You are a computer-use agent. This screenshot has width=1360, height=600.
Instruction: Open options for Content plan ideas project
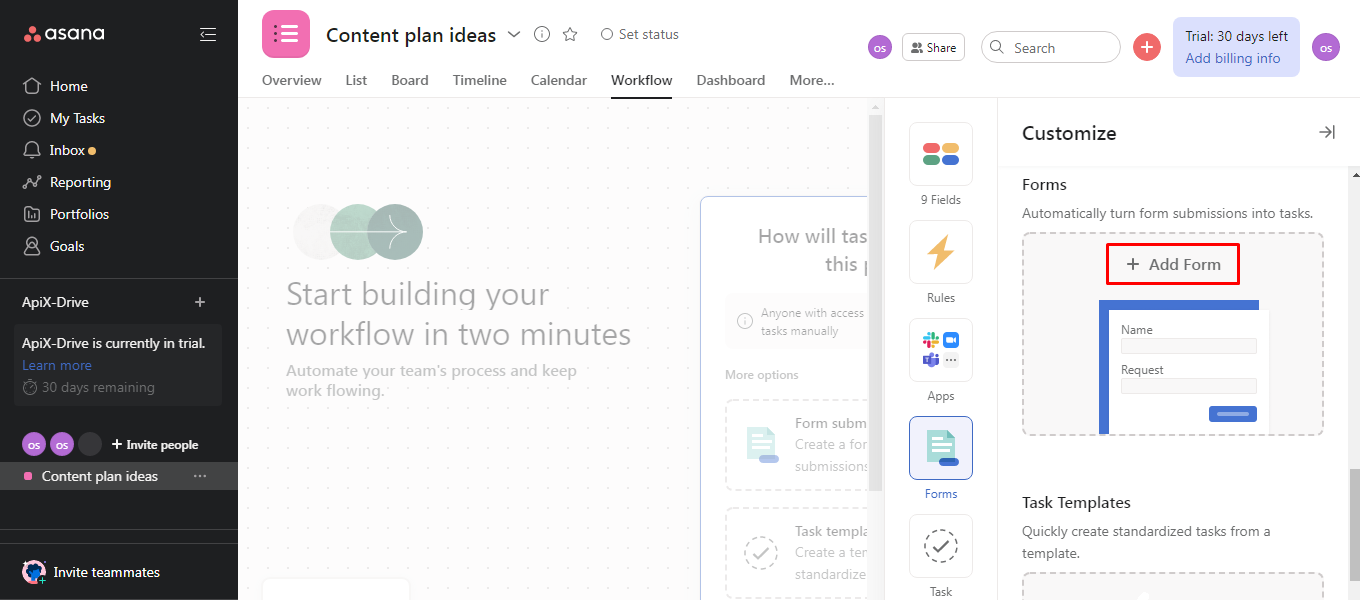[200, 476]
